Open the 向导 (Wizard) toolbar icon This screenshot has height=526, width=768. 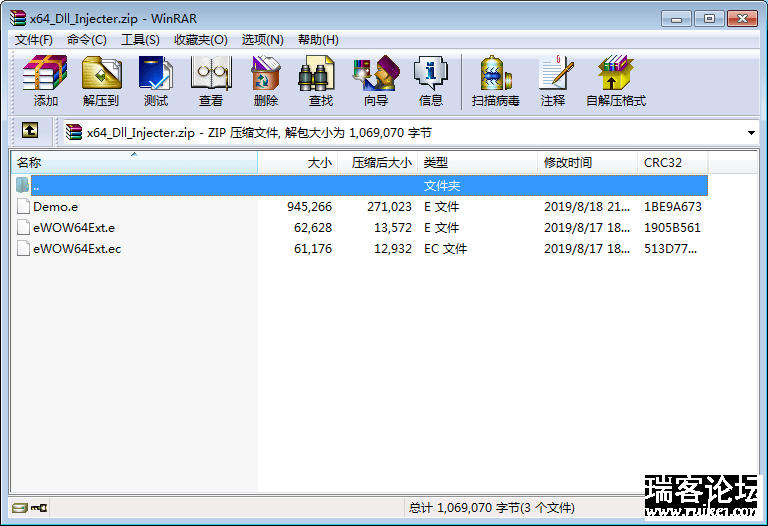[x=376, y=72]
